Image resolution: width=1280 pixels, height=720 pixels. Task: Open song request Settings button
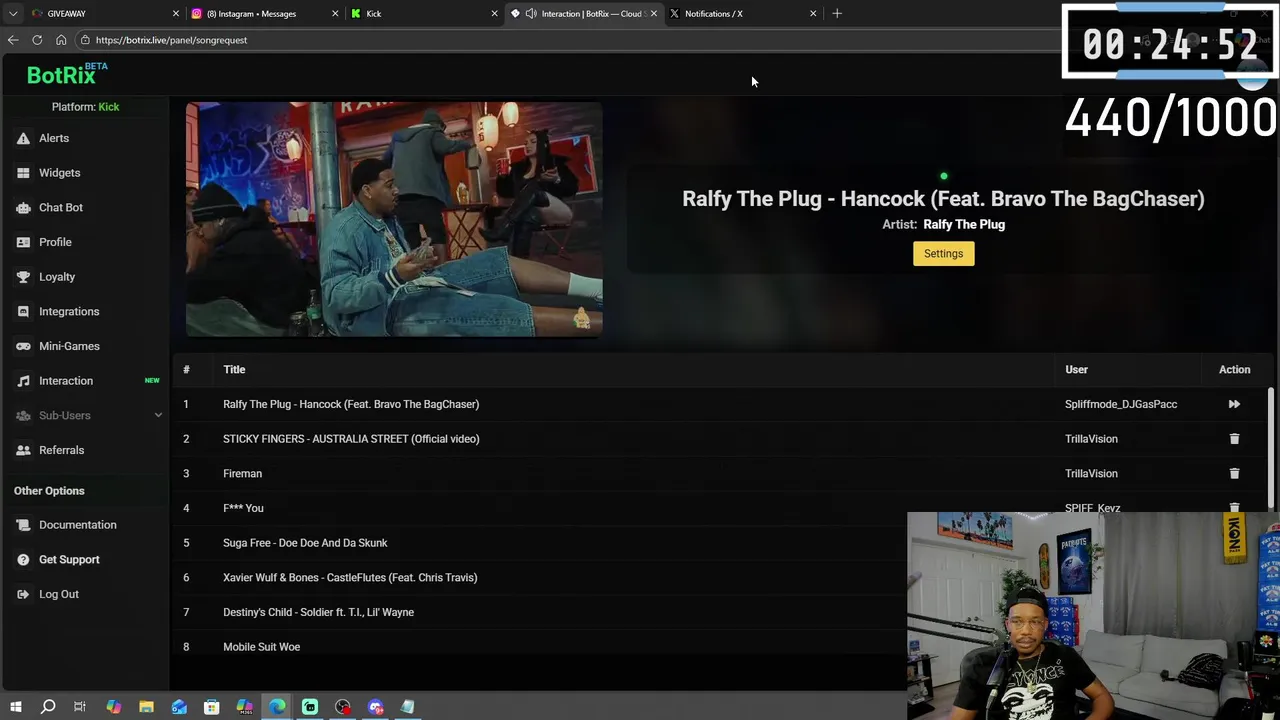(943, 254)
